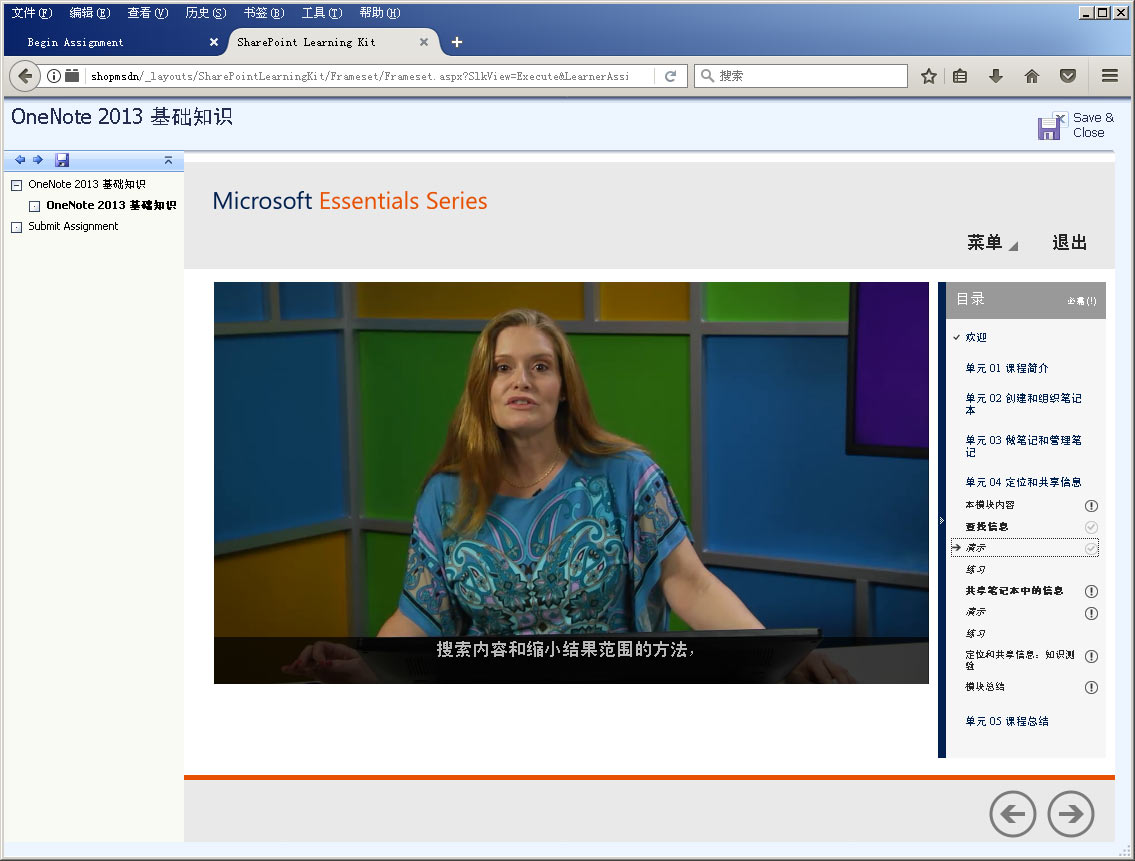Screen dimensions: 1135x861
Task: Collapse the OneNote 2013 基础知识 root node
Action: (17, 185)
